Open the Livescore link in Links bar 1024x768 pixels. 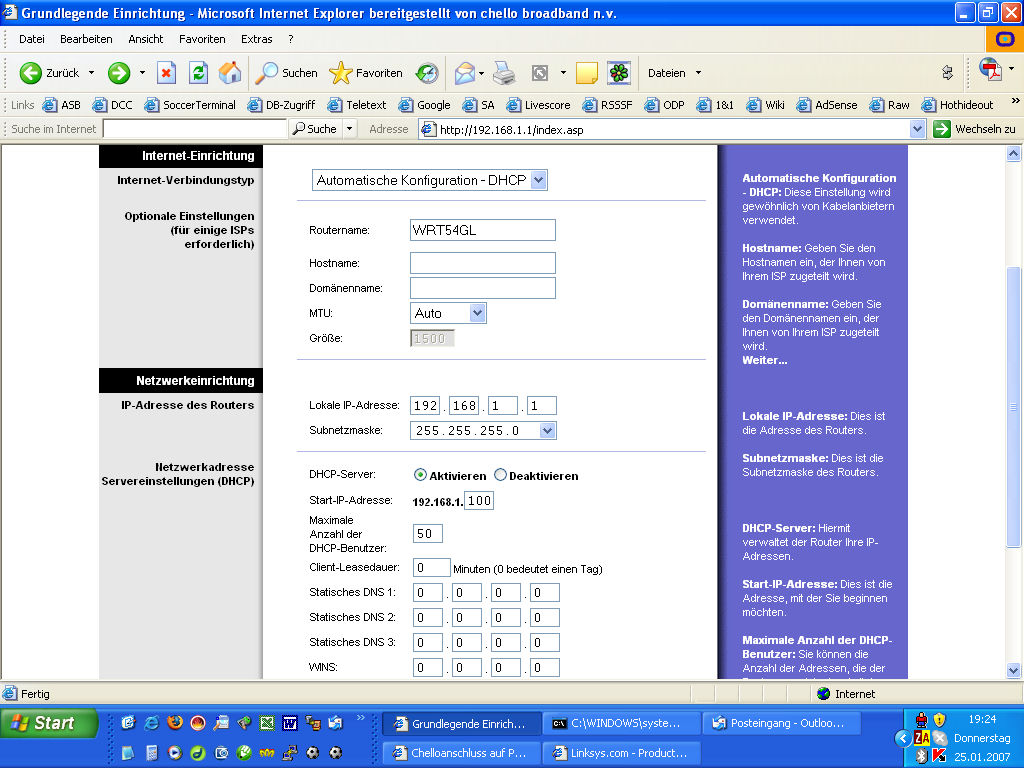click(539, 104)
